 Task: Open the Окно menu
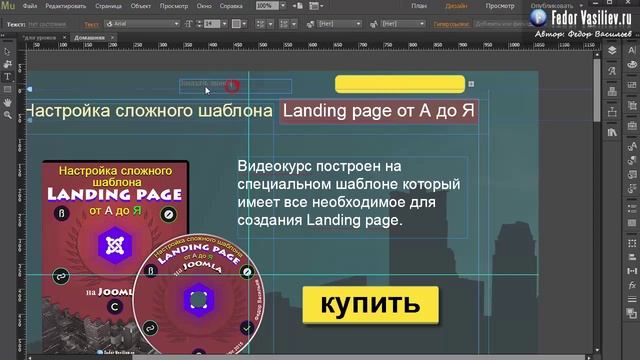coord(204,6)
